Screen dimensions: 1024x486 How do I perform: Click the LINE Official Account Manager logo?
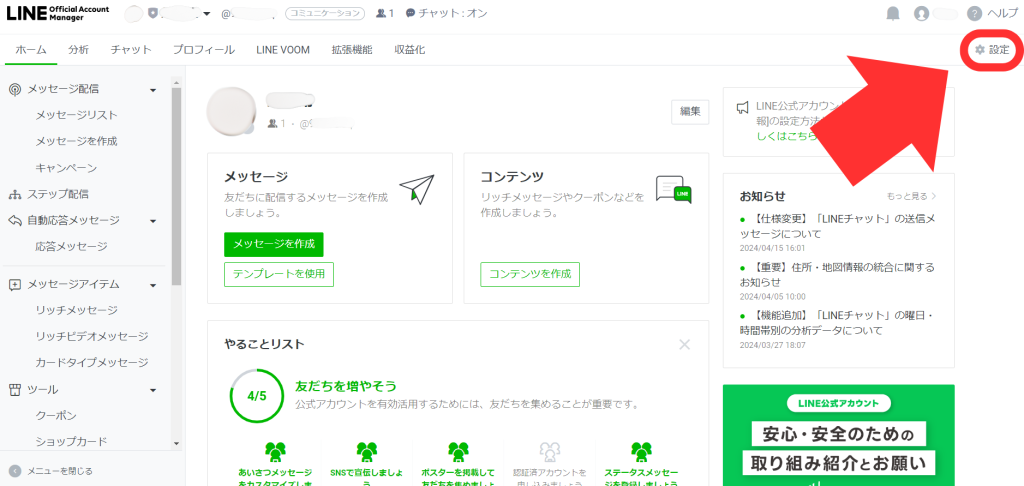[x=58, y=13]
